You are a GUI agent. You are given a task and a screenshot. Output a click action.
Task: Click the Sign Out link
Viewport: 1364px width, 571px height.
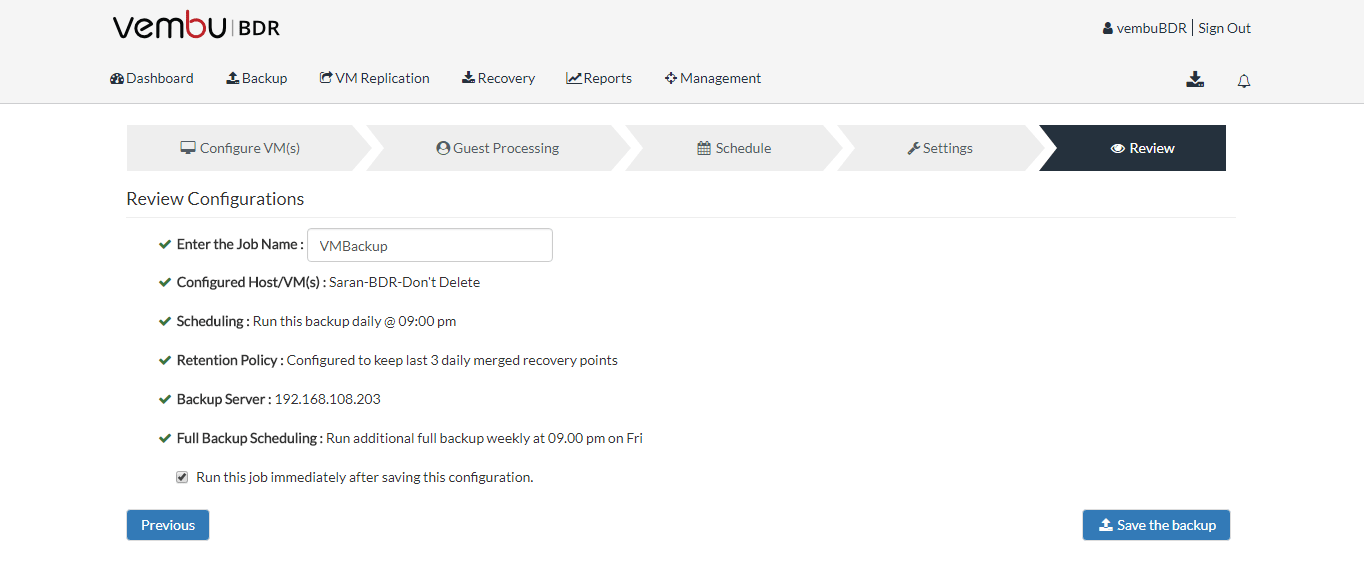[x=1224, y=28]
